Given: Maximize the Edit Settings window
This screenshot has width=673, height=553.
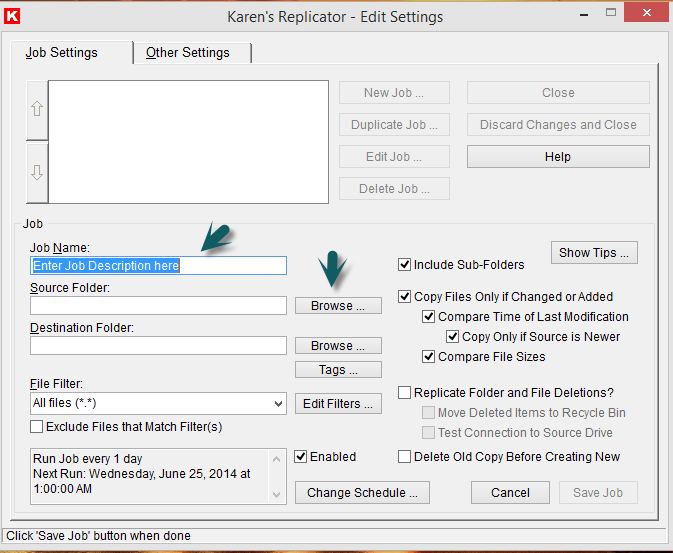Looking at the screenshot, I should (611, 13).
